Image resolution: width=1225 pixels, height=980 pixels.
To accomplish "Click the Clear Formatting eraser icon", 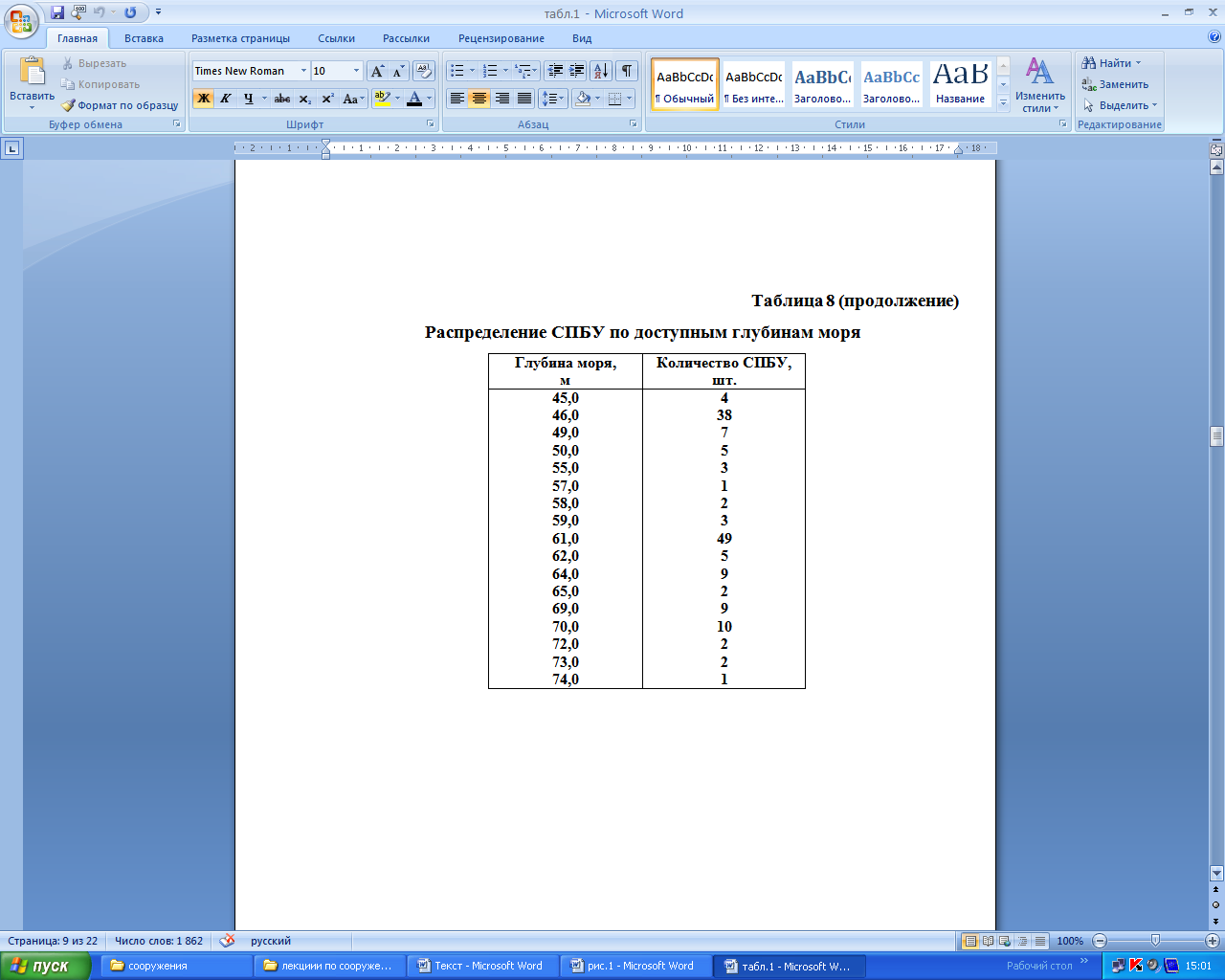I will point(424,72).
